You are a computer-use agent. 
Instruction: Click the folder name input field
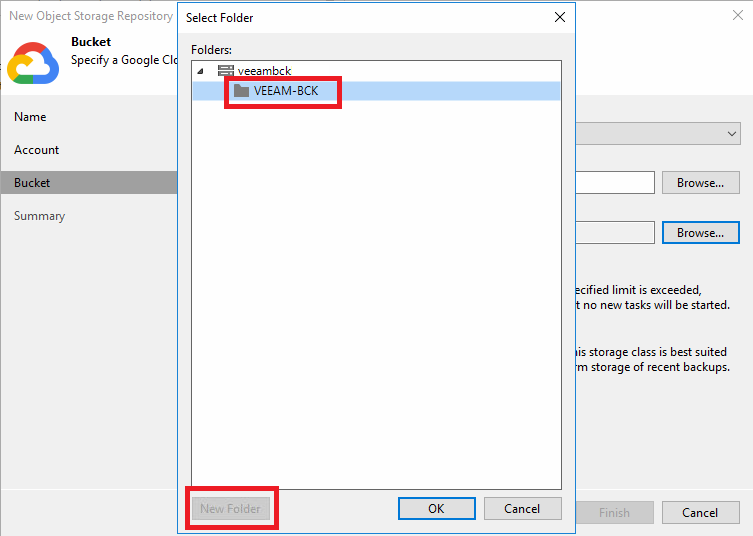[x=615, y=232]
